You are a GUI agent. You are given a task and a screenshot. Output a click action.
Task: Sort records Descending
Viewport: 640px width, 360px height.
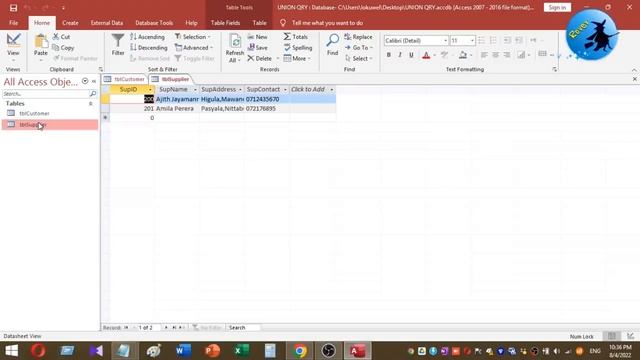pyautogui.click(x=149, y=48)
